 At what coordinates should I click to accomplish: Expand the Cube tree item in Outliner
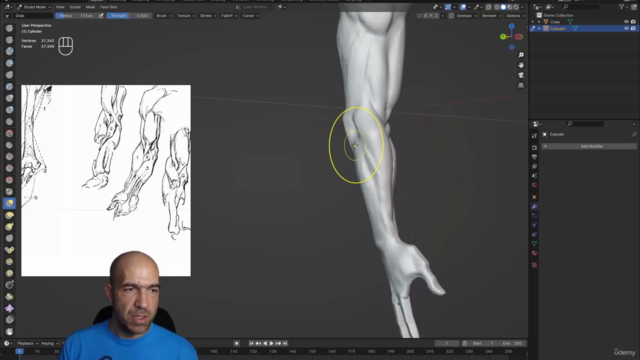point(539,22)
